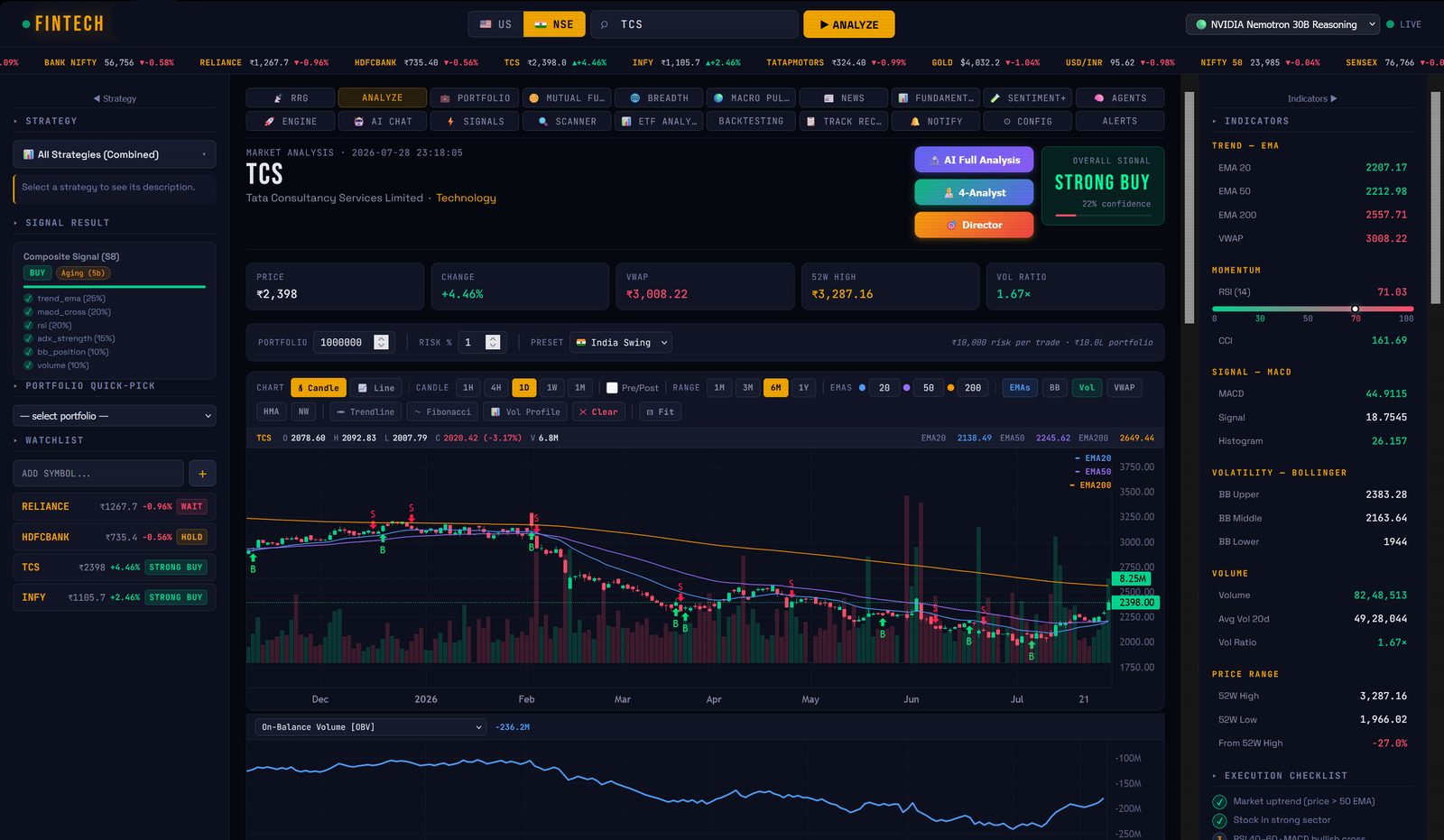Open the India Swing preset dropdown
Screen dimensions: 1444x840
(x=621, y=343)
